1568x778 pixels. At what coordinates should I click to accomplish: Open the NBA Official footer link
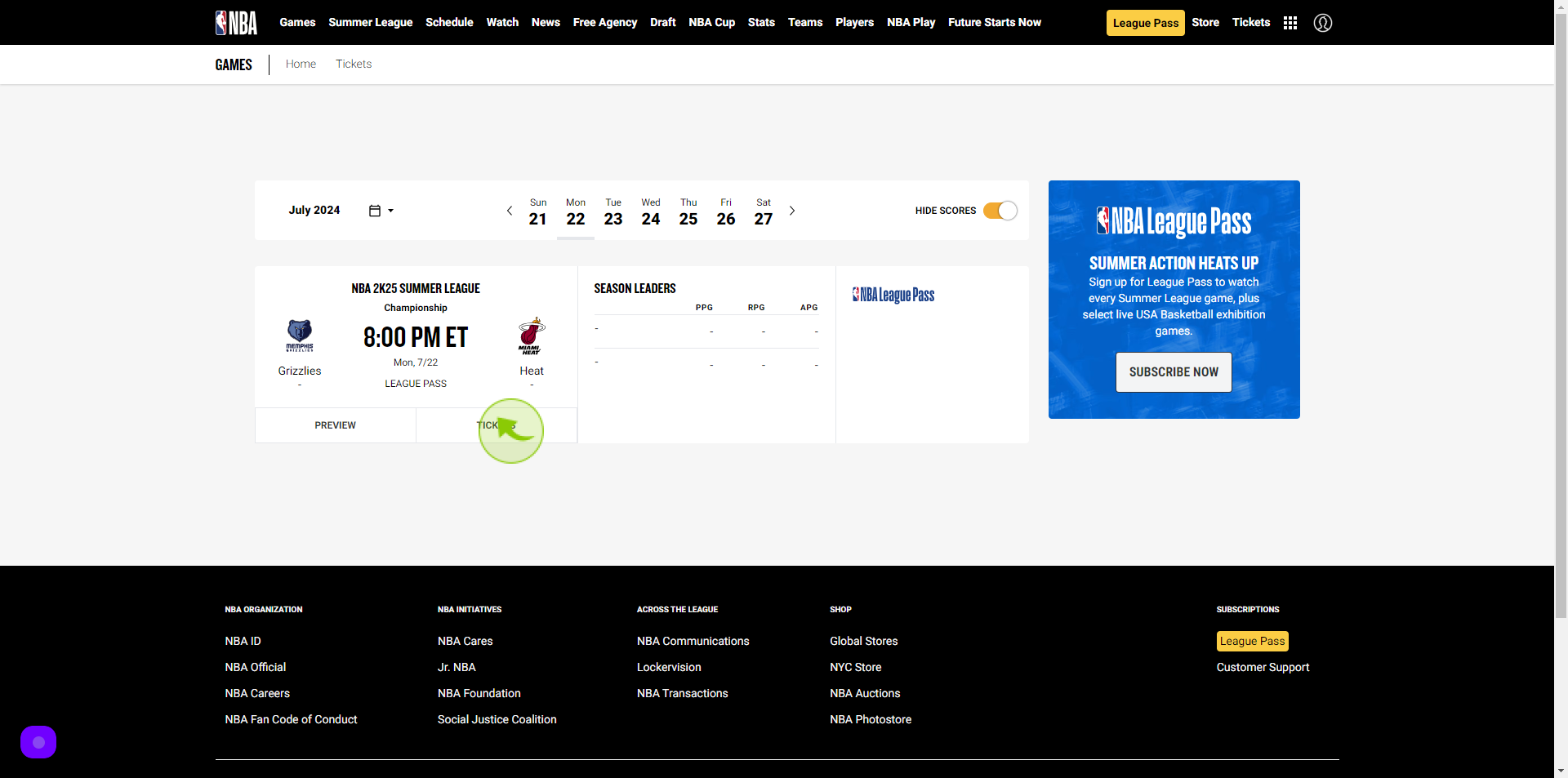(256, 667)
